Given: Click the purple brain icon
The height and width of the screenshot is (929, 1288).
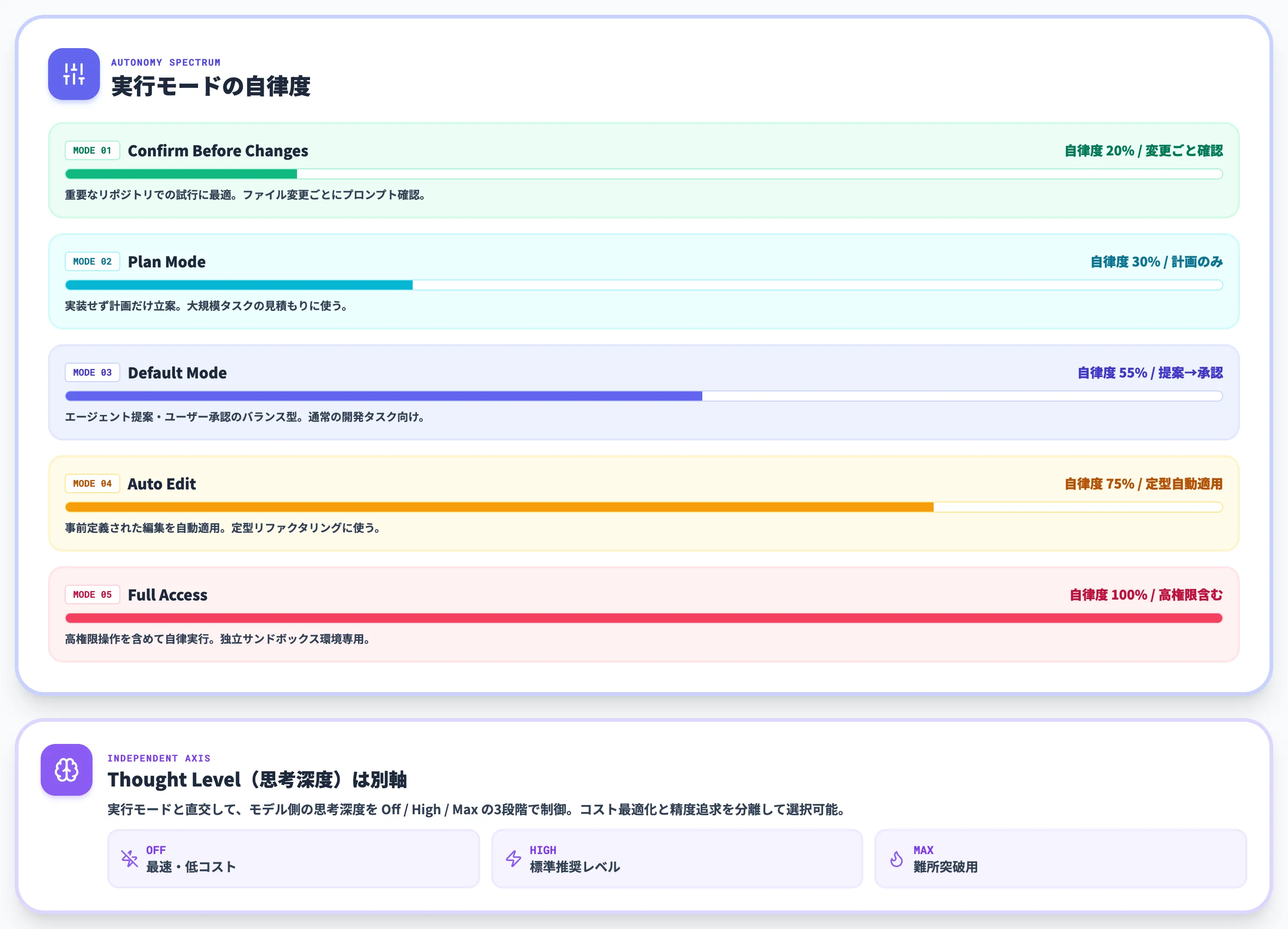Looking at the screenshot, I should pos(67,769).
